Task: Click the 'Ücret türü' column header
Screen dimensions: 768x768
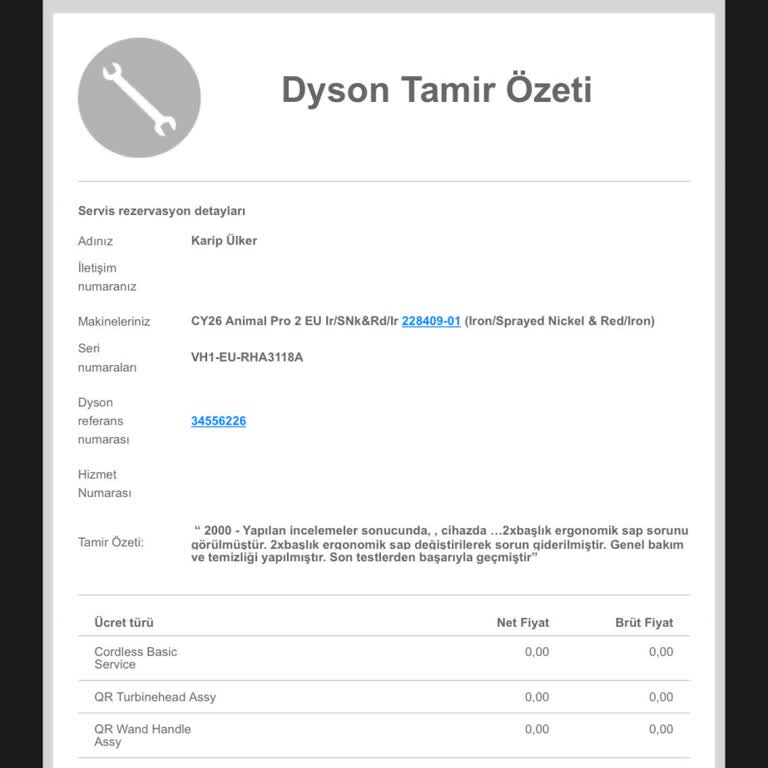Action: 124,623
